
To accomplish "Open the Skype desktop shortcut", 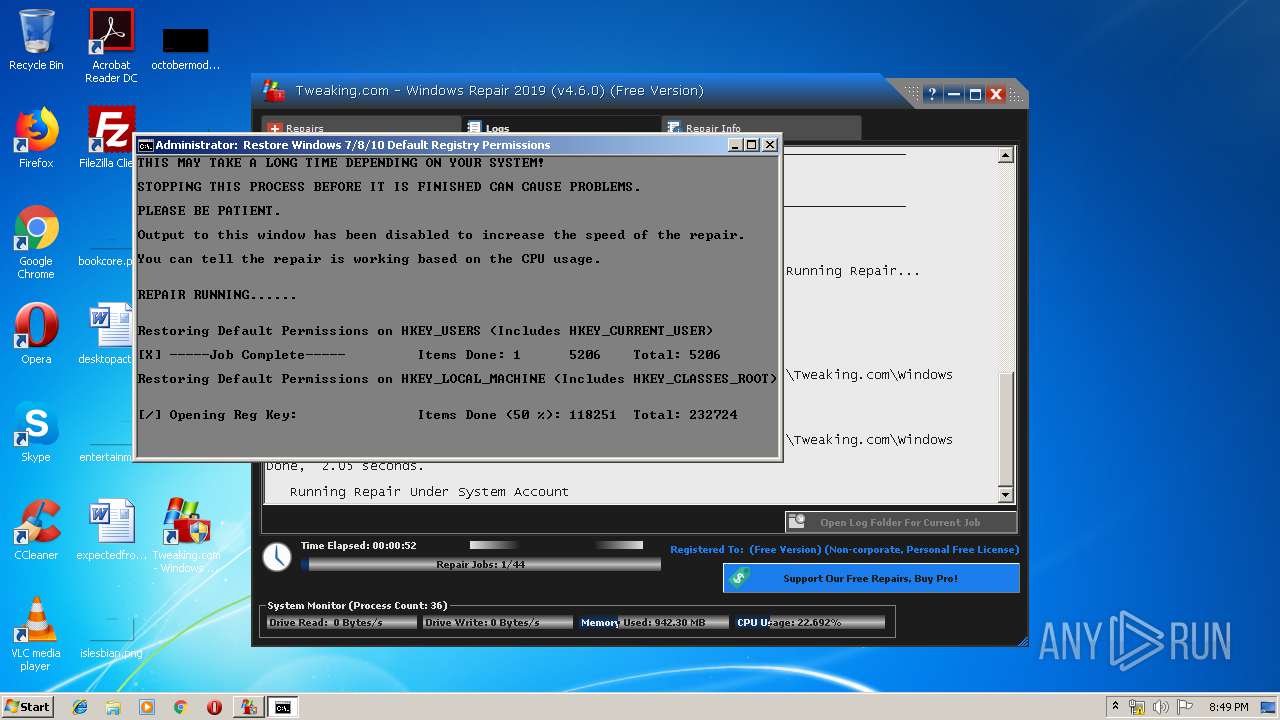I will (36, 432).
